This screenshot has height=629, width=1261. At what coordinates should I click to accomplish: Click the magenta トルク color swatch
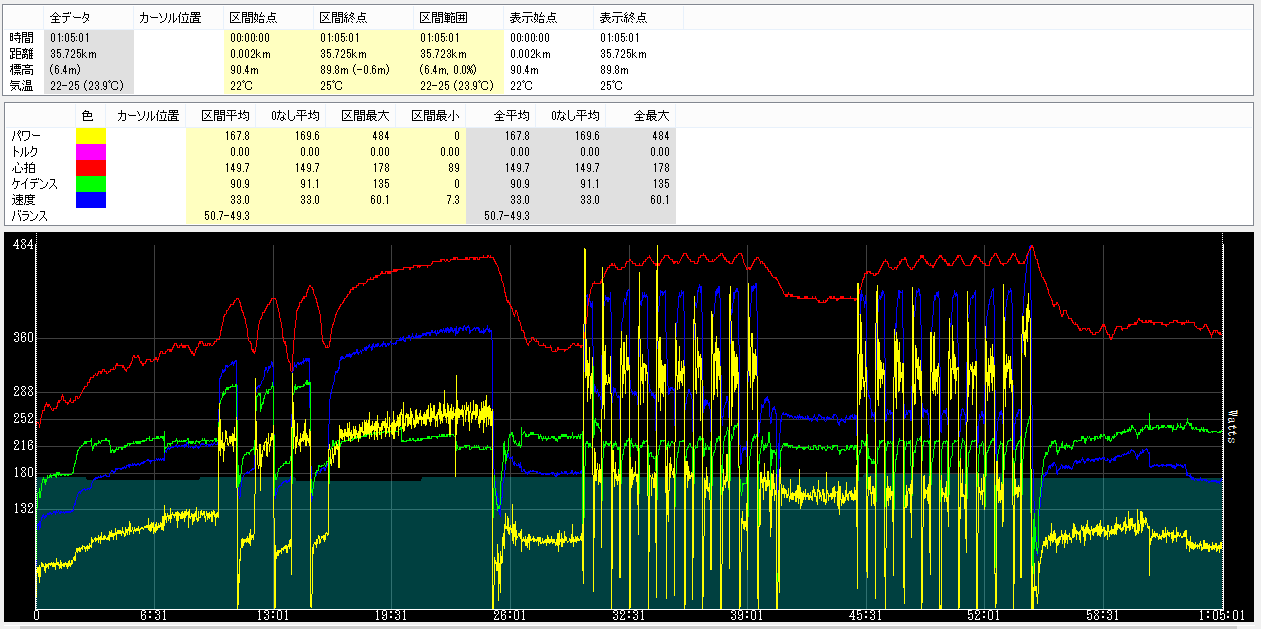pos(91,151)
